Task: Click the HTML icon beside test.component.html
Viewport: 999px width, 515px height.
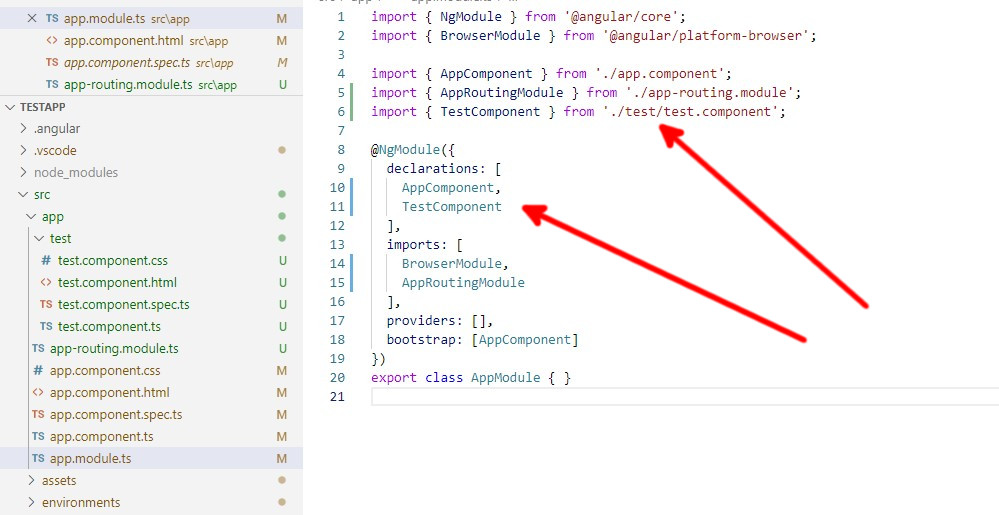Action: coord(46,283)
